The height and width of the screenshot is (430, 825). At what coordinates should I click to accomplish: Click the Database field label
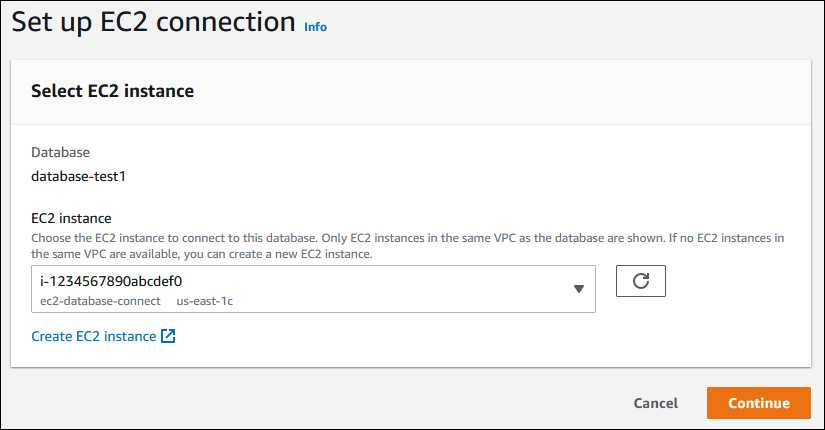(60, 152)
